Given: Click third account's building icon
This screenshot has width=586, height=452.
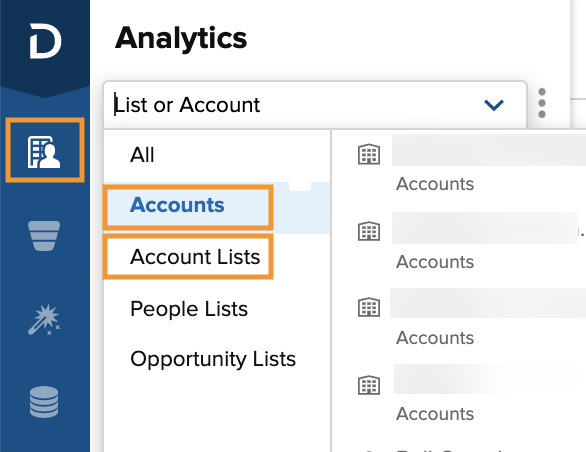Looking at the screenshot, I should tap(369, 307).
